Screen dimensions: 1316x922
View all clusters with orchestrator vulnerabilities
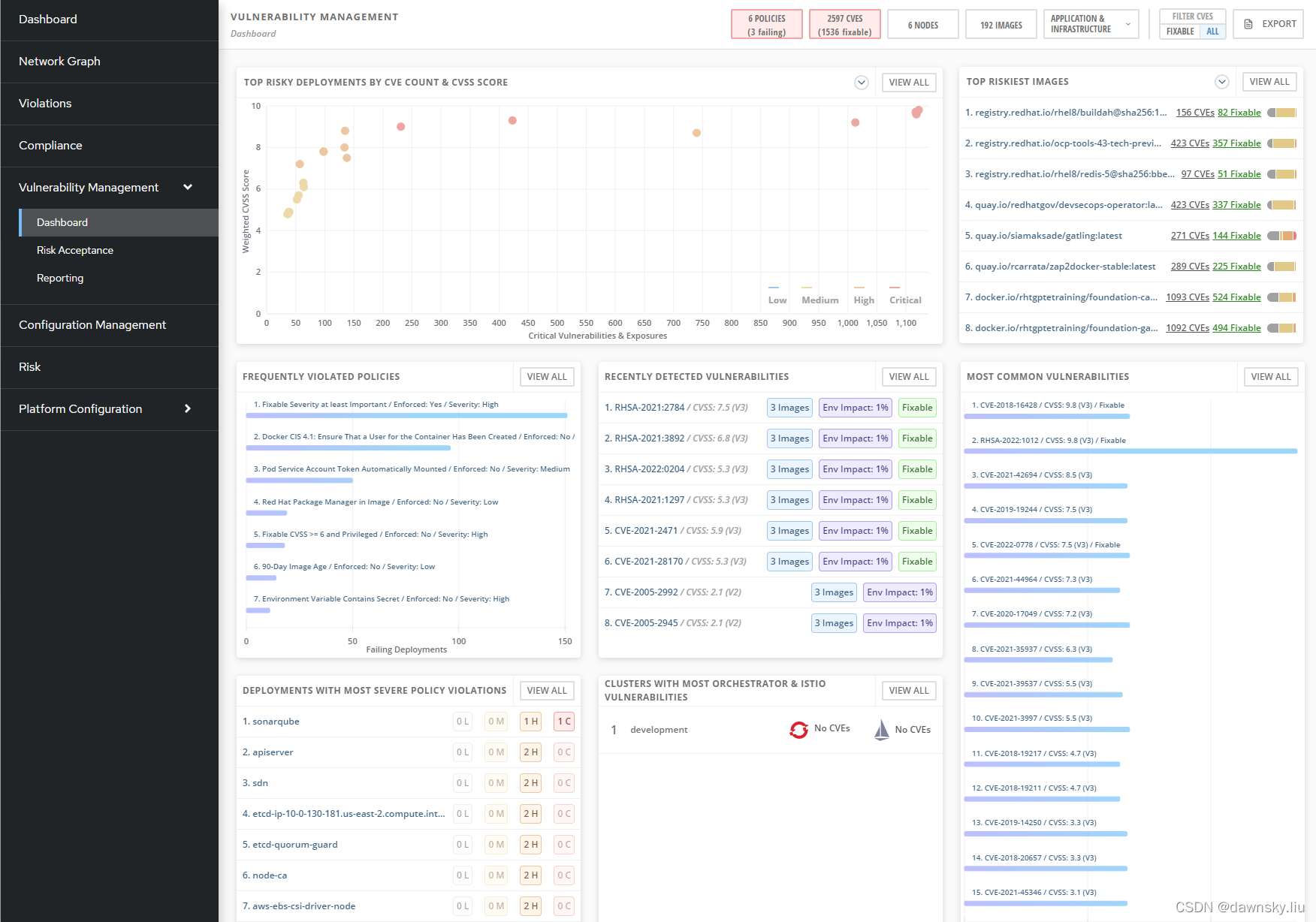(x=909, y=691)
